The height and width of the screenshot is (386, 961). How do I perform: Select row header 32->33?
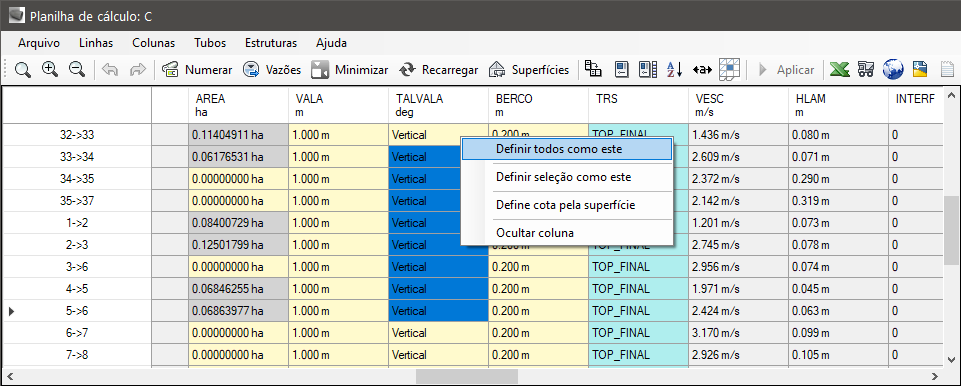point(77,135)
